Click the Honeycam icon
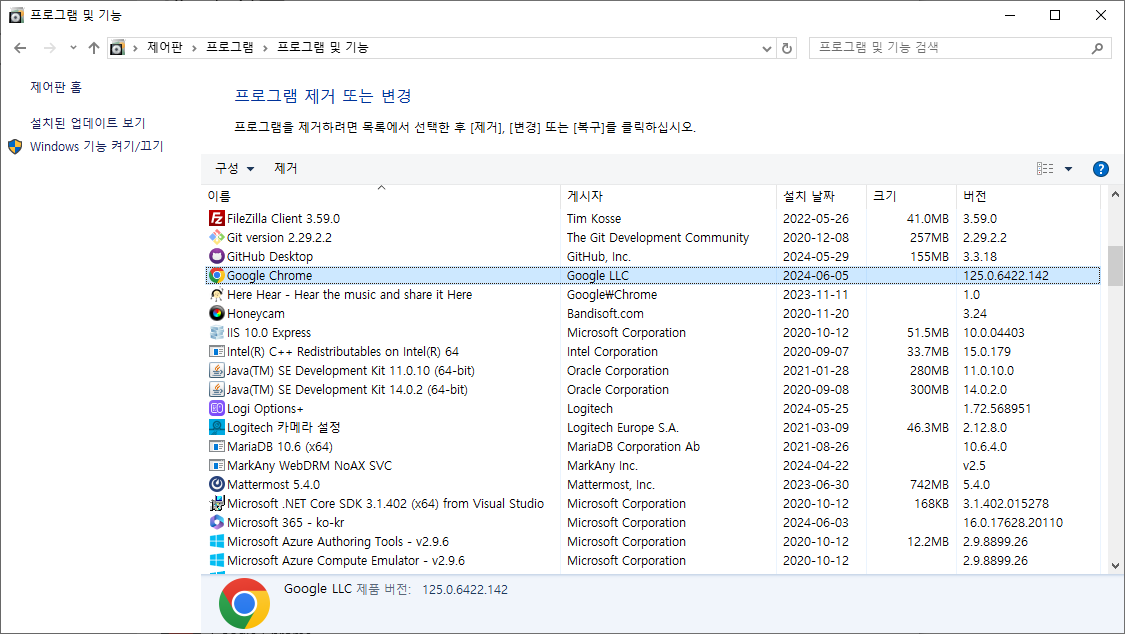The image size is (1125, 634). point(217,313)
